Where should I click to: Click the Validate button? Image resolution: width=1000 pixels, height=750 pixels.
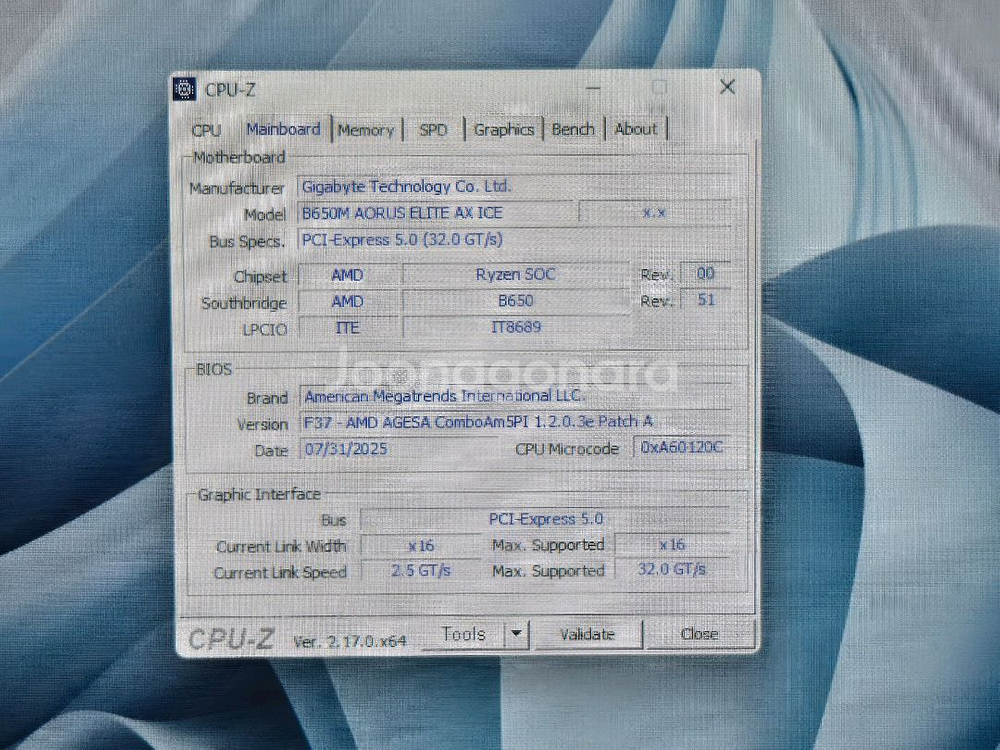point(588,634)
